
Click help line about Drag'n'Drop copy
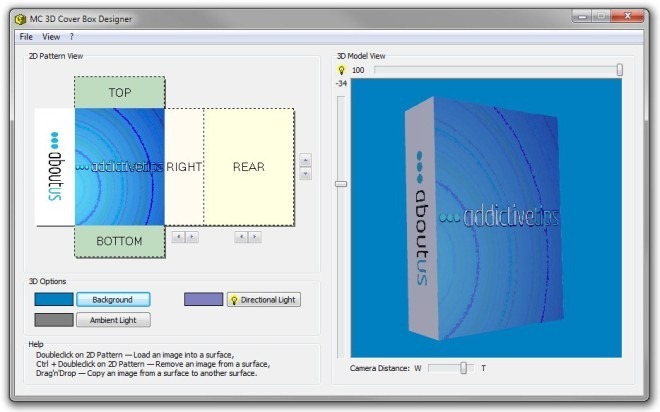coord(146,373)
